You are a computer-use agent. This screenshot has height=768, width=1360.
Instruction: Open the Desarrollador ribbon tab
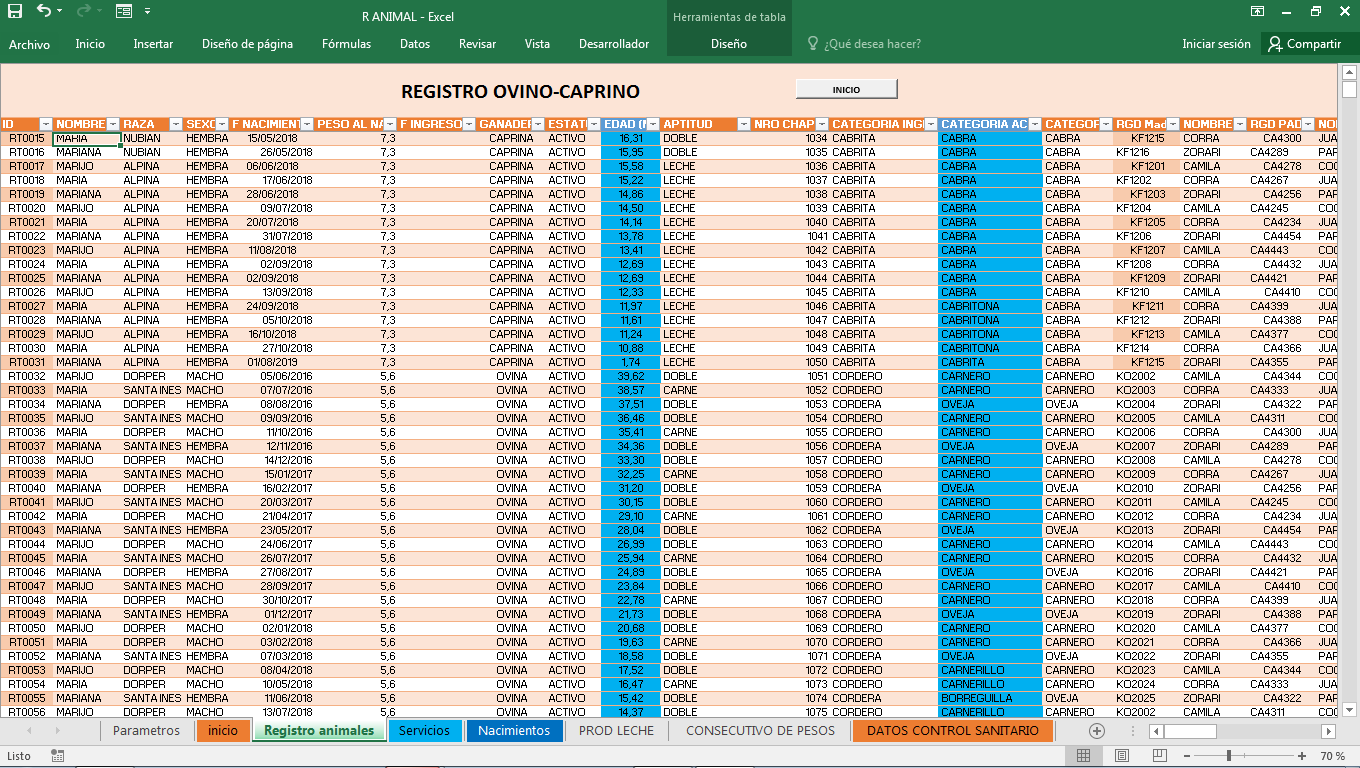point(614,44)
